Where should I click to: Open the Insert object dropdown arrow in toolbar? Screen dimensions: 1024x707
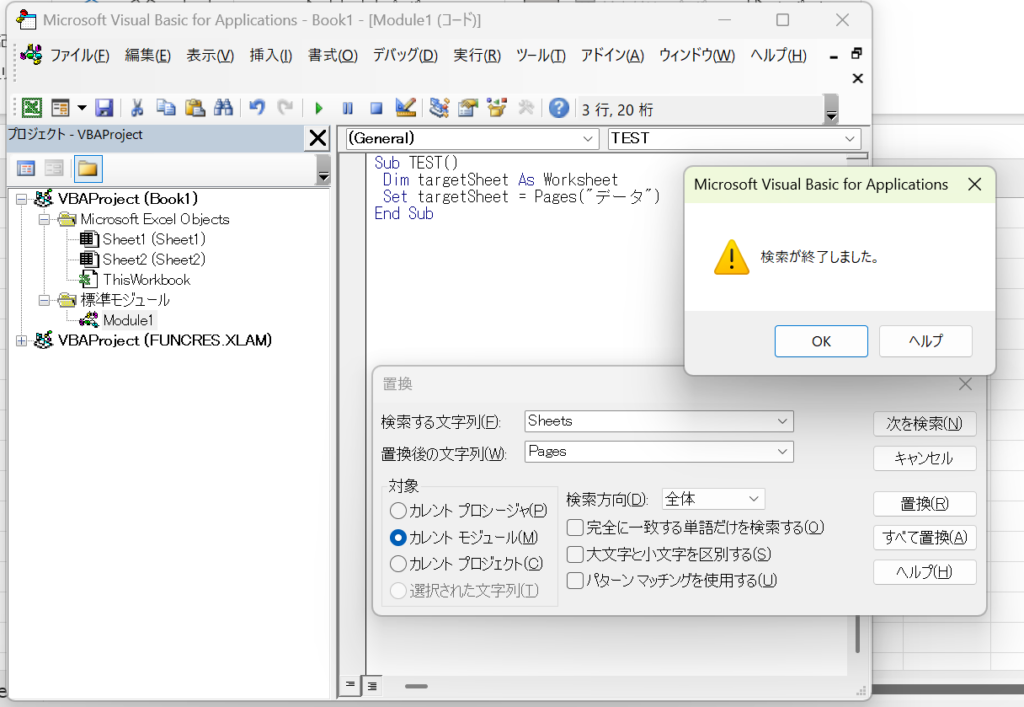[x=82, y=108]
